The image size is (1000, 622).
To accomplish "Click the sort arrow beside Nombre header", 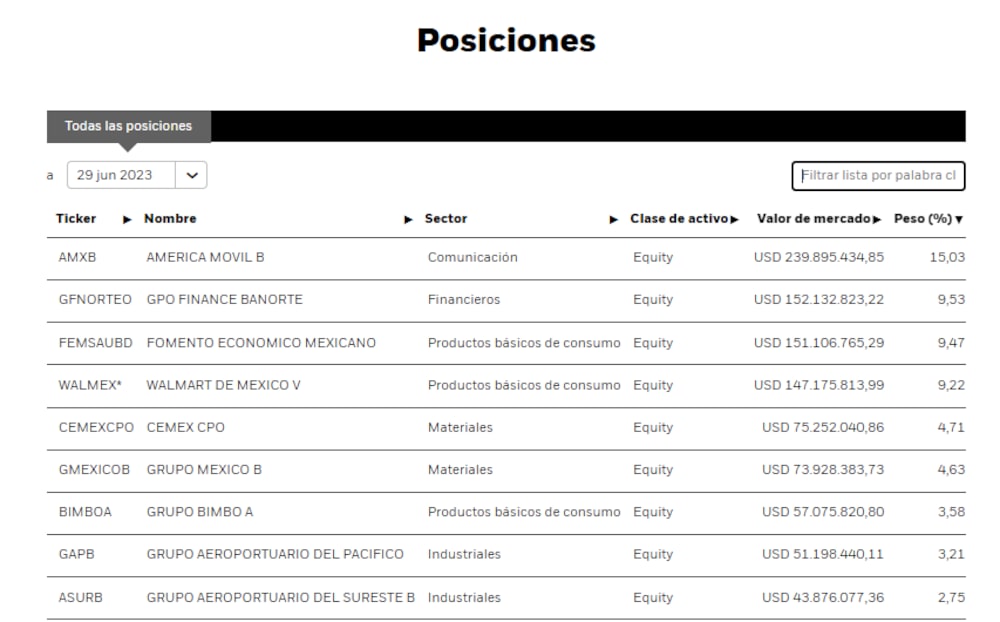I will coord(409,218).
